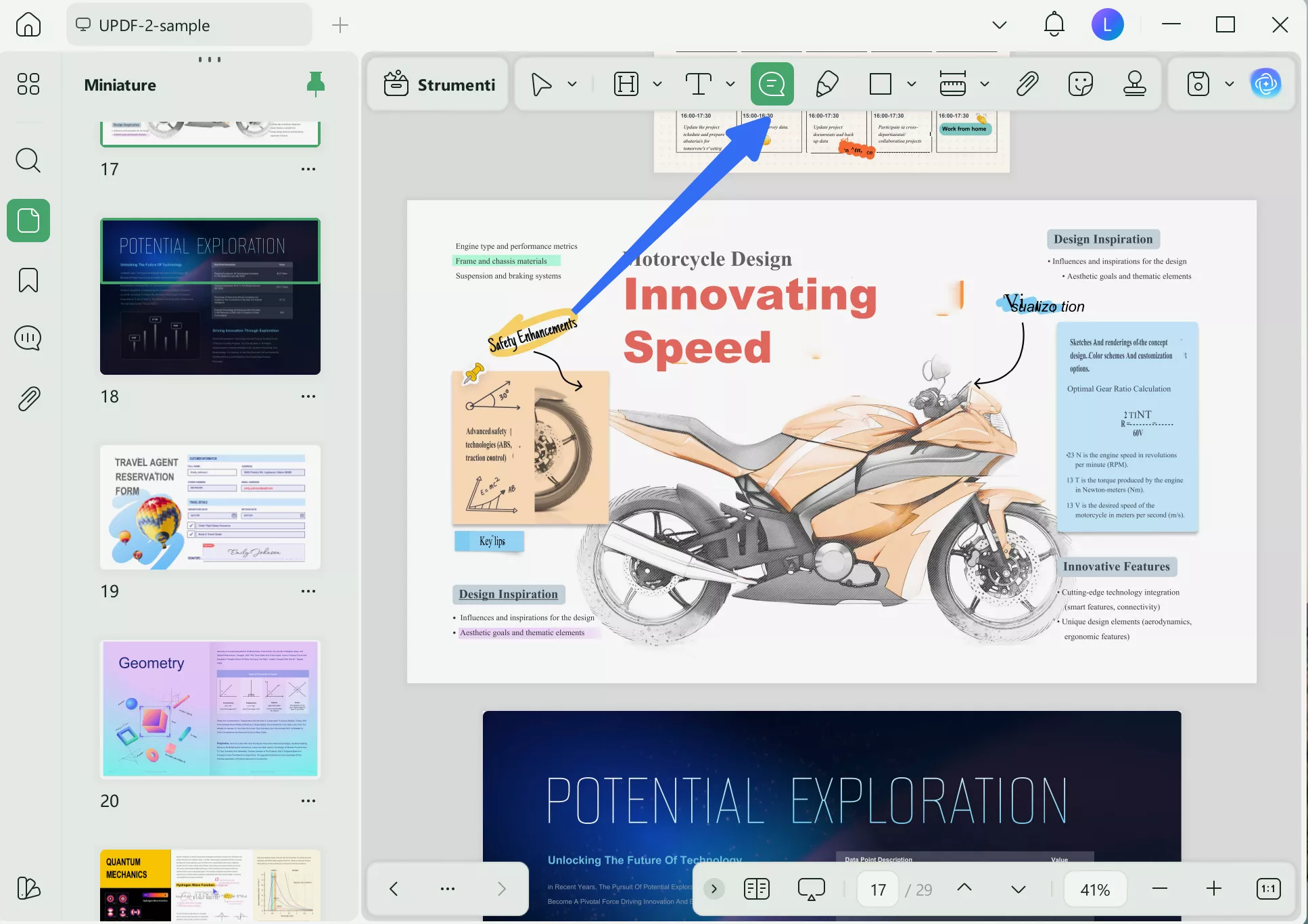Screen dimensions: 1308x924
Task: Toggle the pin on Miniature panel
Action: click(x=315, y=84)
